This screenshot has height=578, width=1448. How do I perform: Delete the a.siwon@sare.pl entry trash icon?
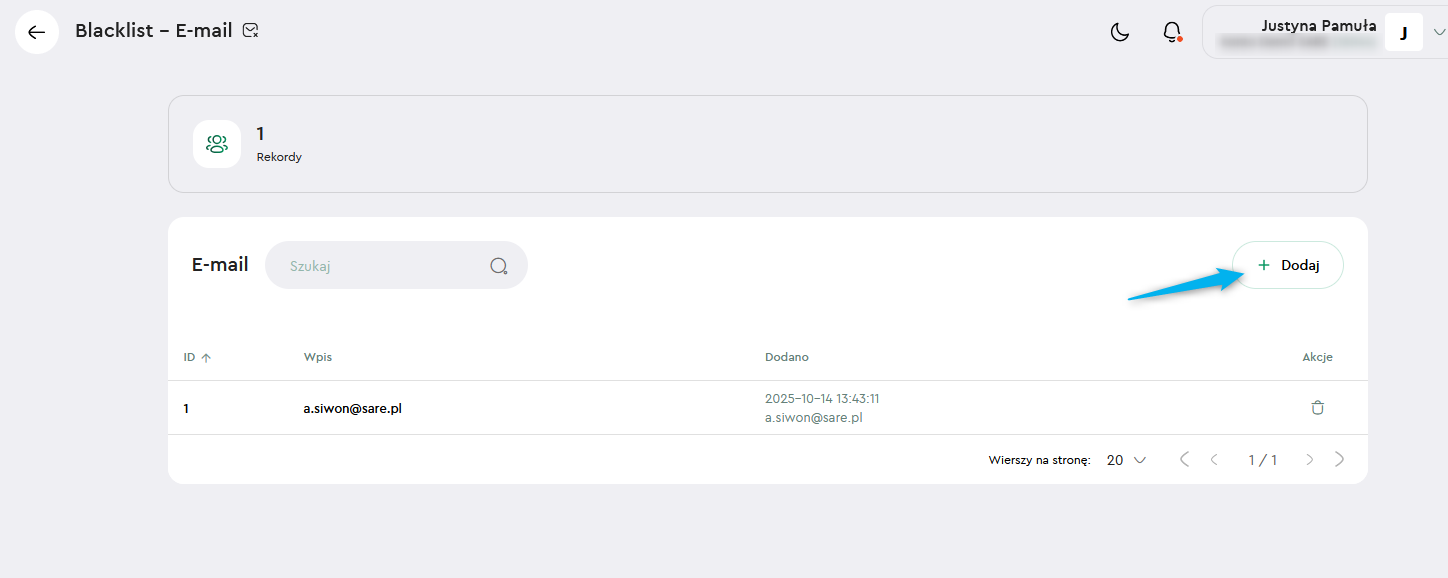click(1317, 408)
